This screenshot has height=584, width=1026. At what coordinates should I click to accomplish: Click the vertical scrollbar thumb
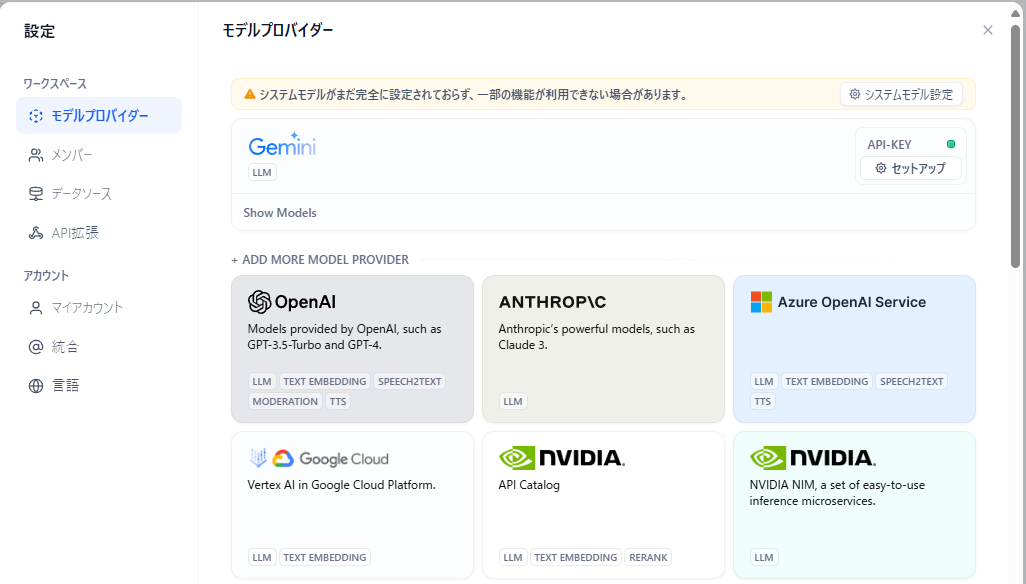1015,147
